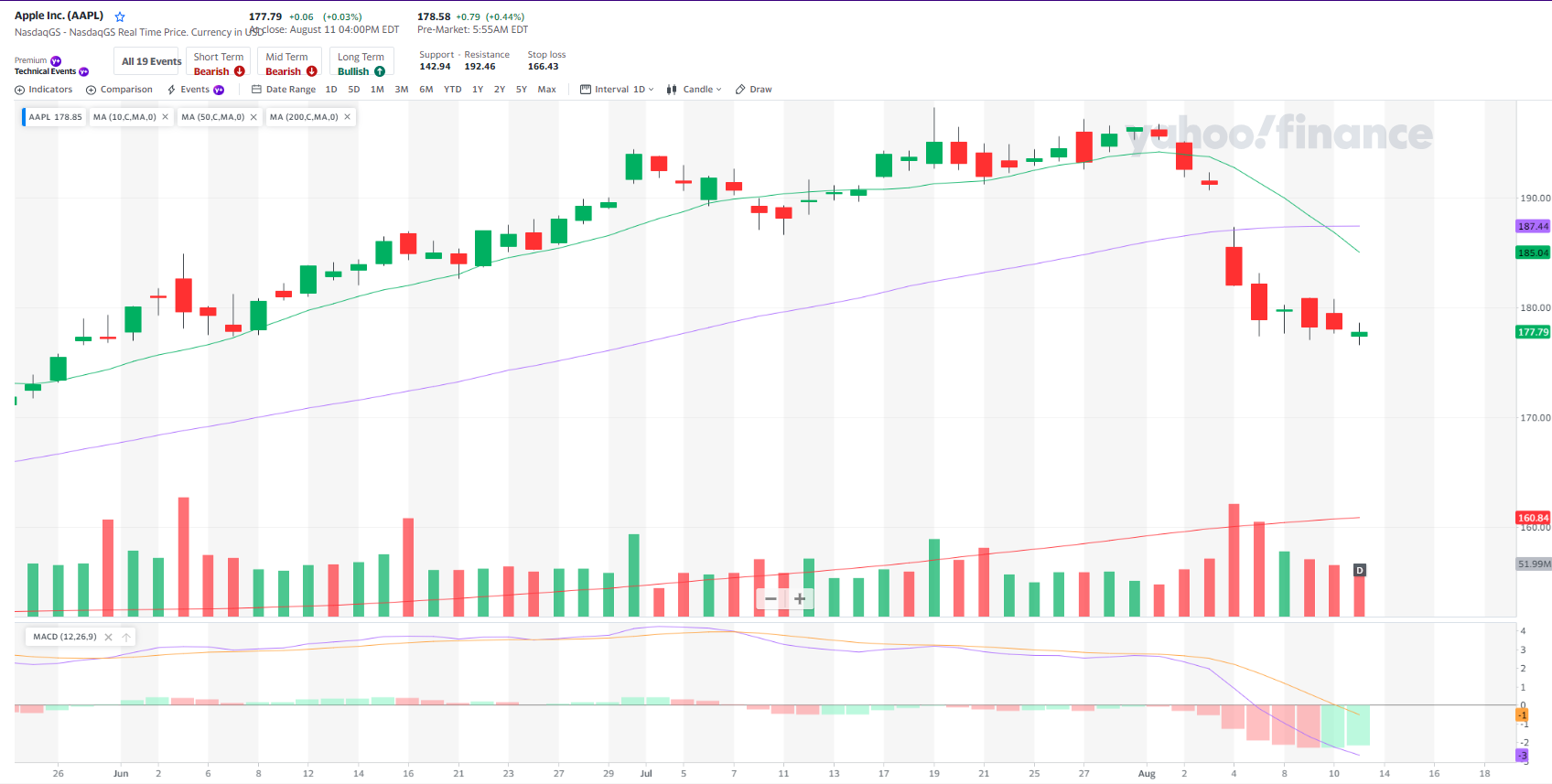This screenshot has width=1552, height=784.
Task: Select the 1Y date range
Action: (478, 90)
